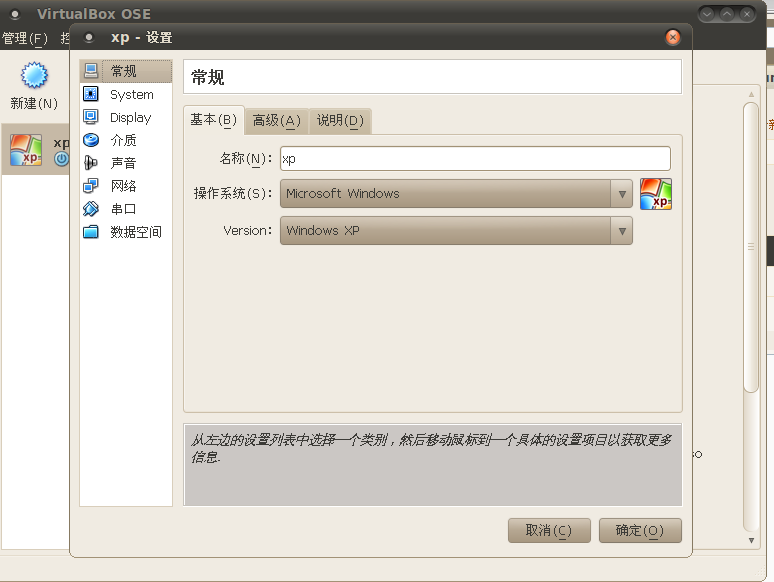774x582 pixels.
Task: Close the xp 设置 dialog with red button
Action: click(672, 37)
